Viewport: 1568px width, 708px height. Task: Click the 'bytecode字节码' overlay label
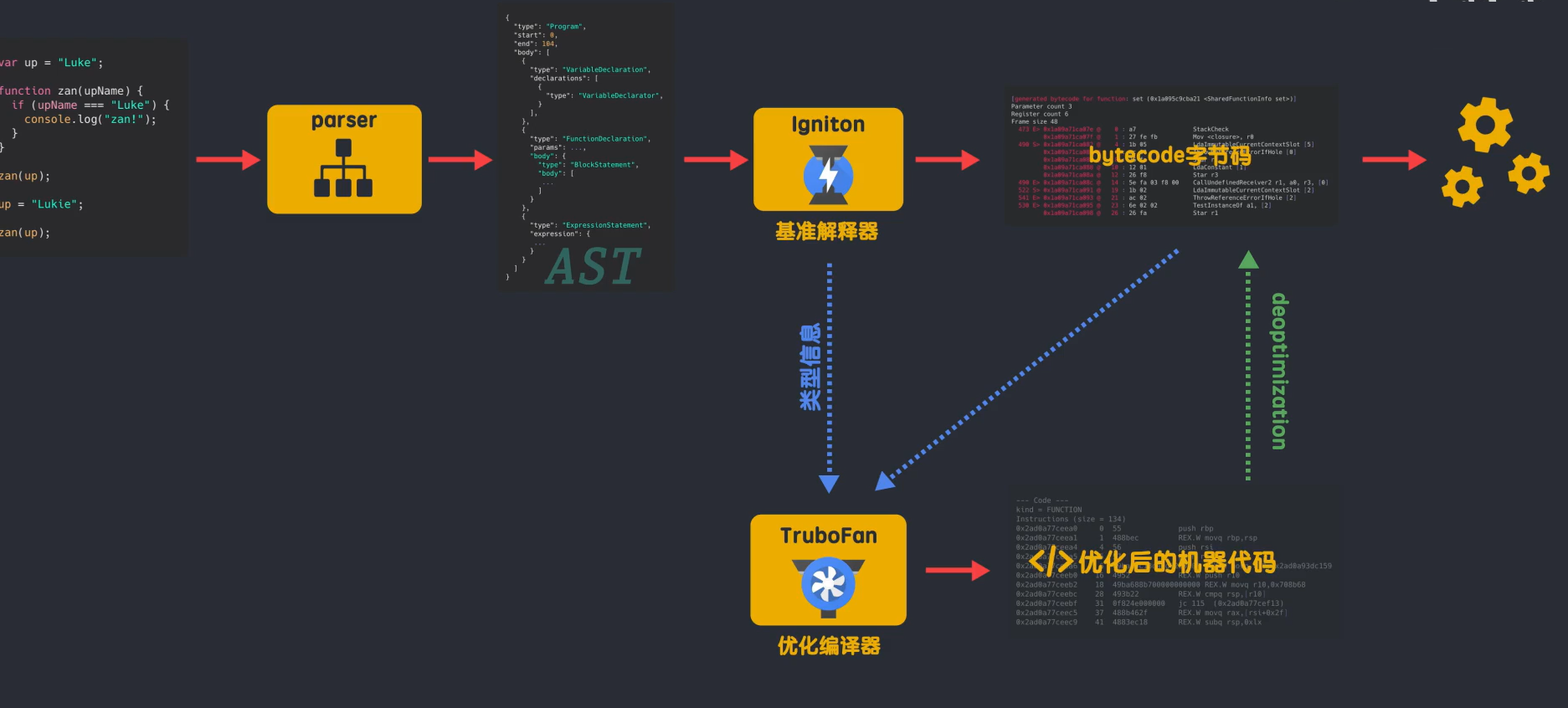(x=1170, y=155)
